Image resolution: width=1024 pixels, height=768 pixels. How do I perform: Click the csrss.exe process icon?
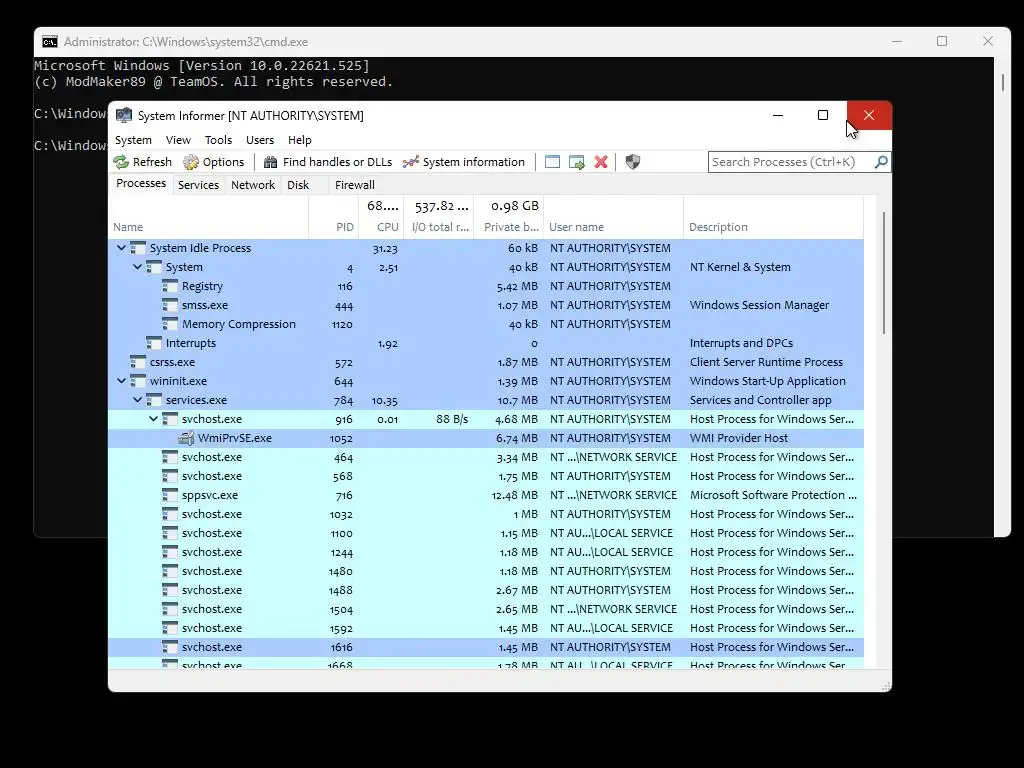tap(138, 362)
